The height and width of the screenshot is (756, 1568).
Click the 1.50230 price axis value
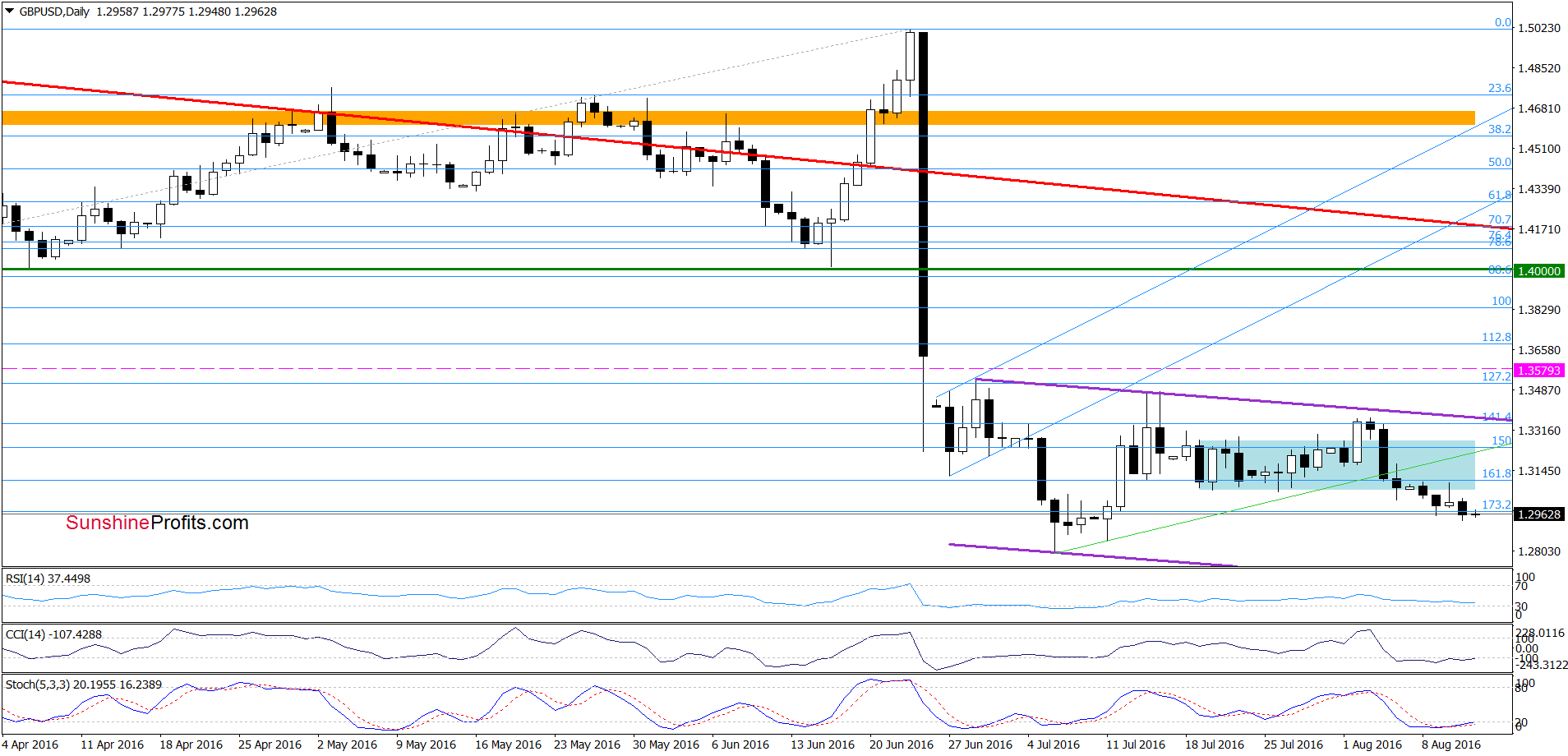pos(1538,28)
